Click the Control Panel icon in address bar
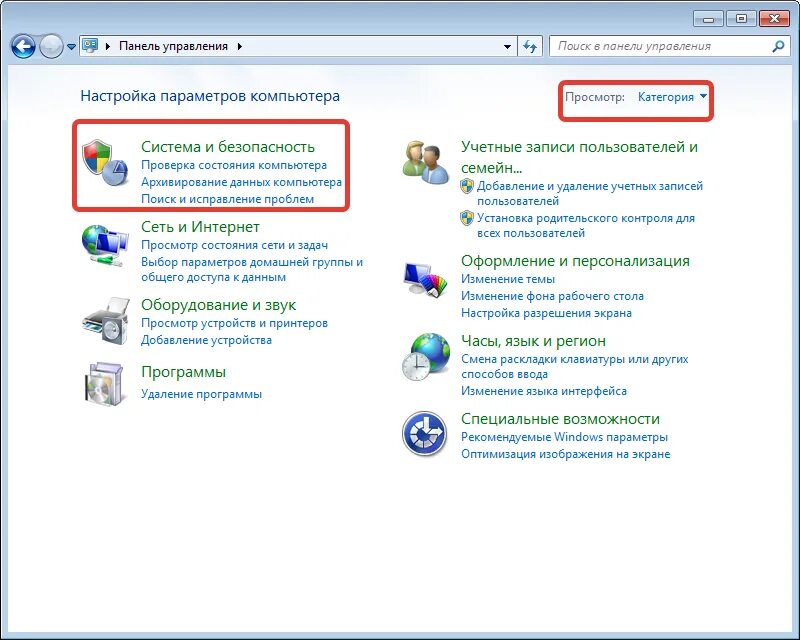Screen dimensions: 800x640 pyautogui.click(x=90, y=46)
